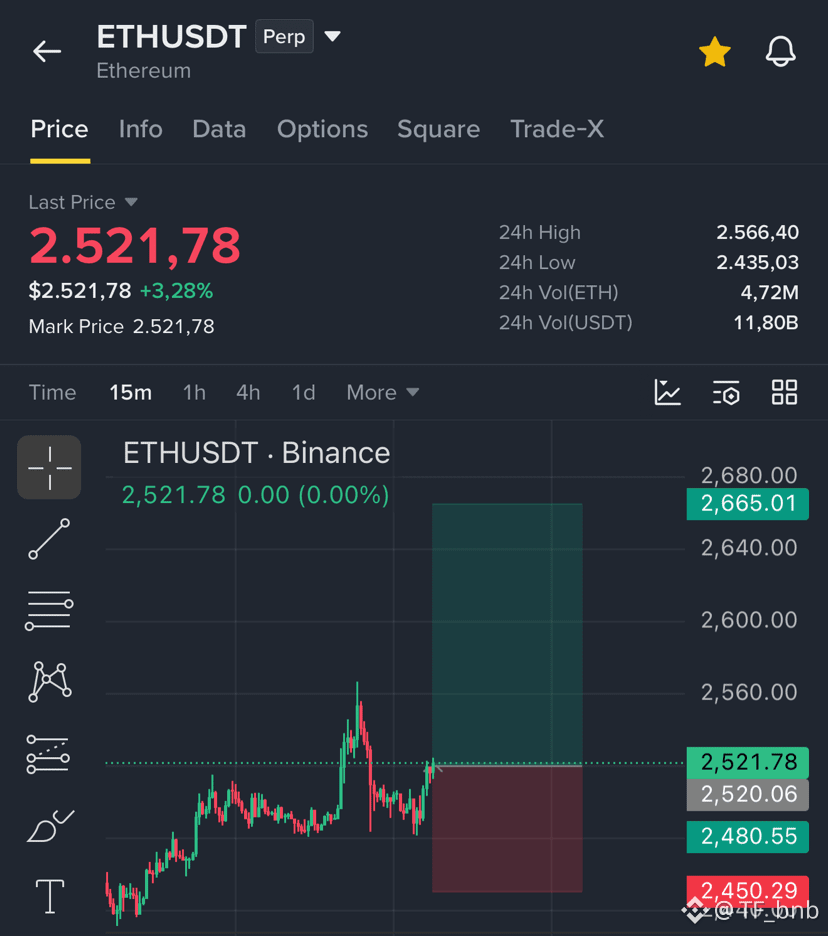Click the large red 2.521,78 price
Image resolution: width=828 pixels, height=936 pixels.
tap(135, 246)
